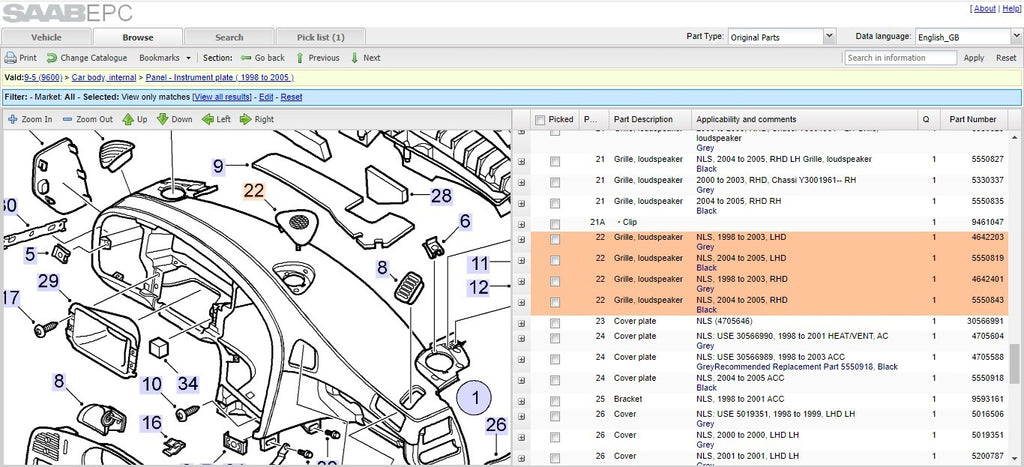This screenshot has height=467, width=1024.
Task: Tick checkbox for Cover 5016506
Action: point(554,416)
